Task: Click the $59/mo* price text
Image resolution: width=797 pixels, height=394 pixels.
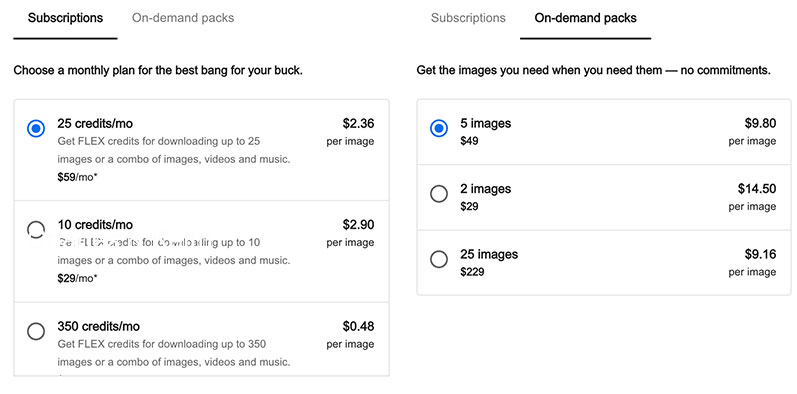Action: [77, 177]
